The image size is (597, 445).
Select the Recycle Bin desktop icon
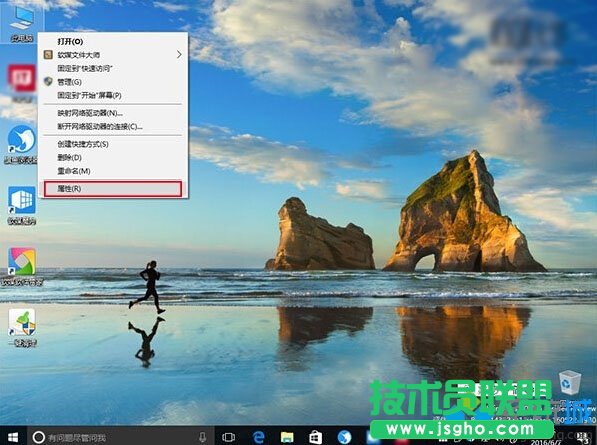tap(570, 384)
